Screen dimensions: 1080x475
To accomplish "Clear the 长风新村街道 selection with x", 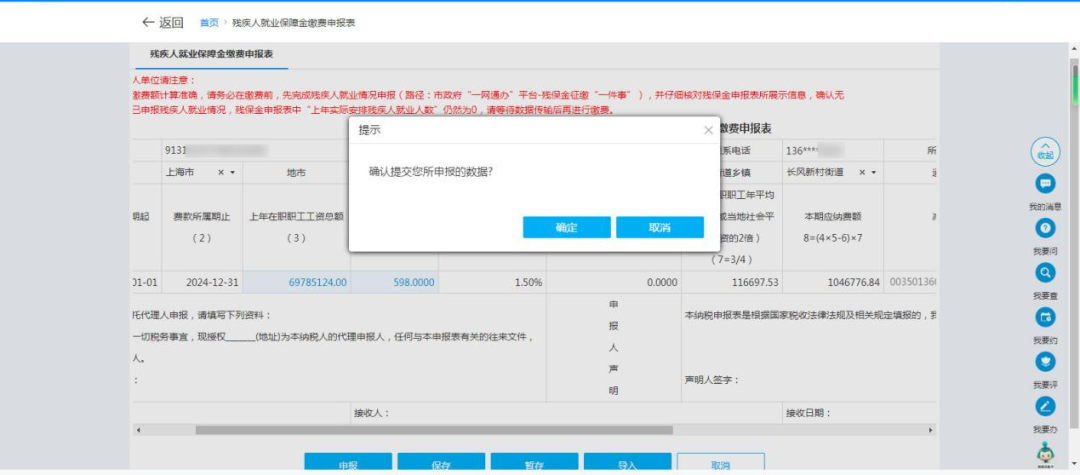I will tap(862, 172).
